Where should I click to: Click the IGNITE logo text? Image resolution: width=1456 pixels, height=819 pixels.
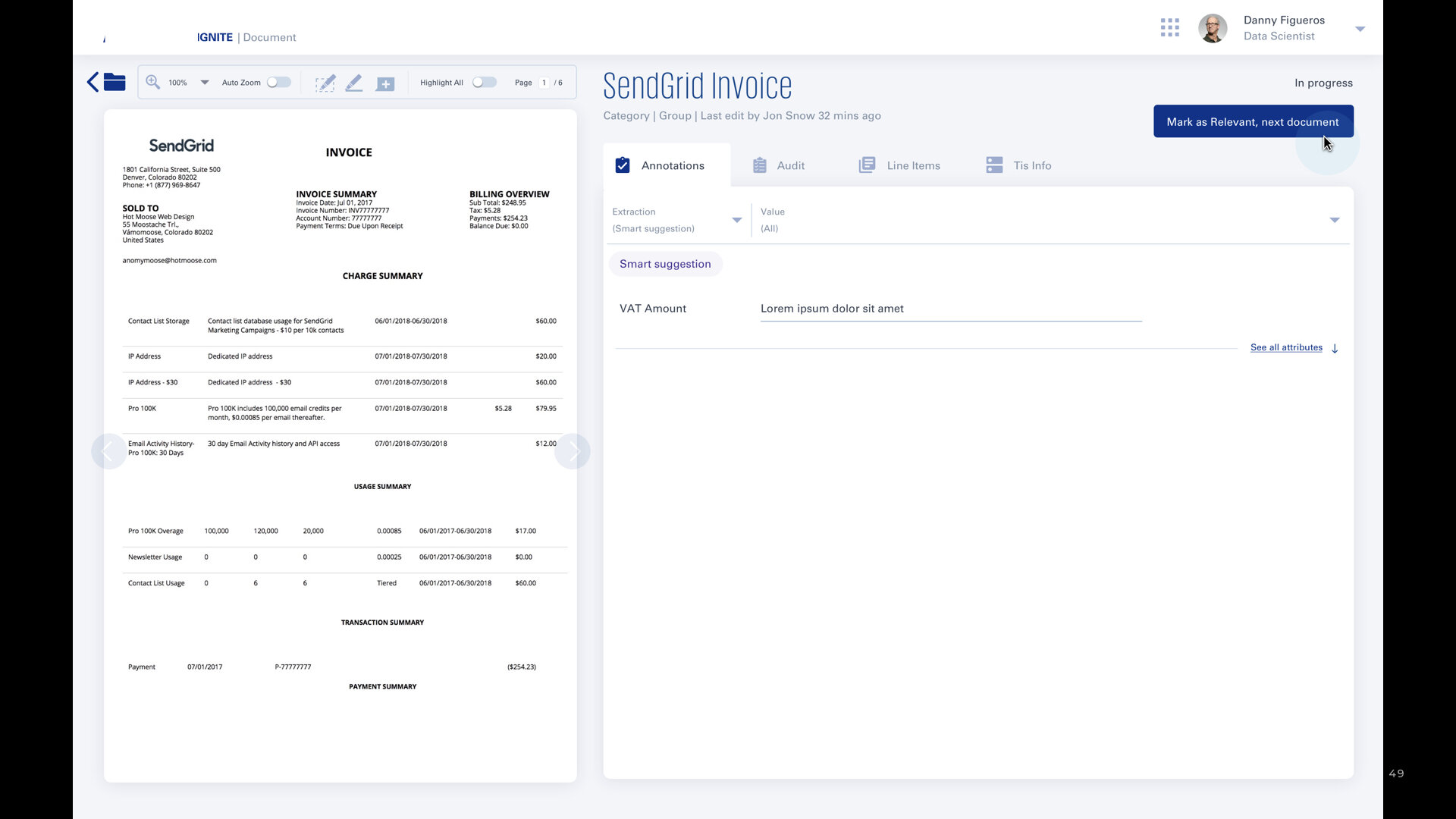215,37
